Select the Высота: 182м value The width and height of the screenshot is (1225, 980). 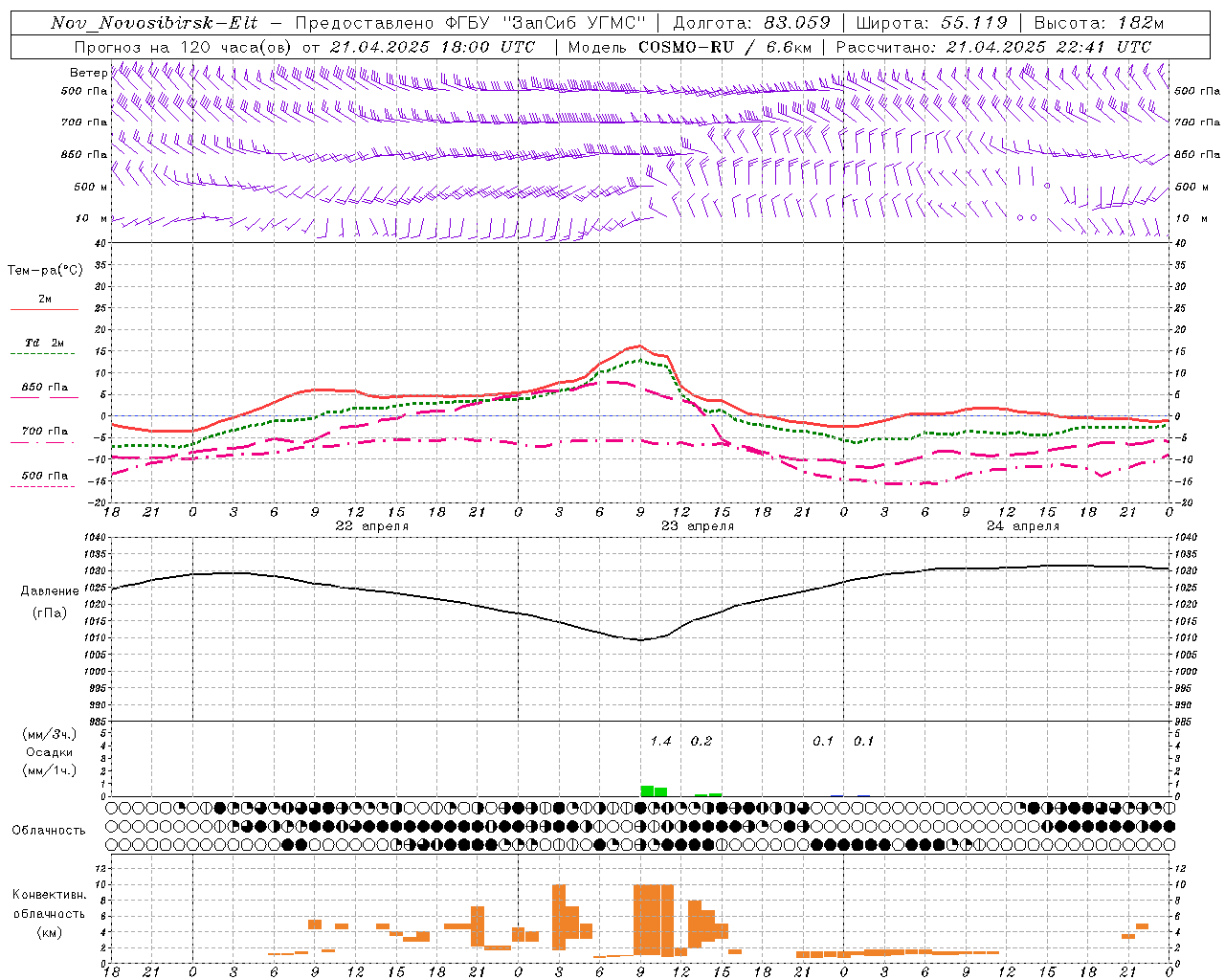pos(1099,23)
